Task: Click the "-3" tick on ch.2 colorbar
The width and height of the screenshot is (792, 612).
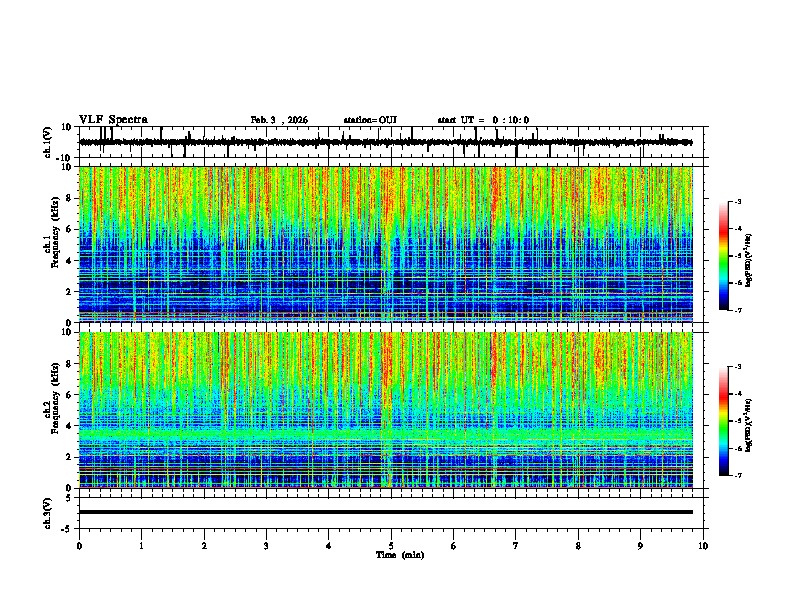Action: [738, 367]
